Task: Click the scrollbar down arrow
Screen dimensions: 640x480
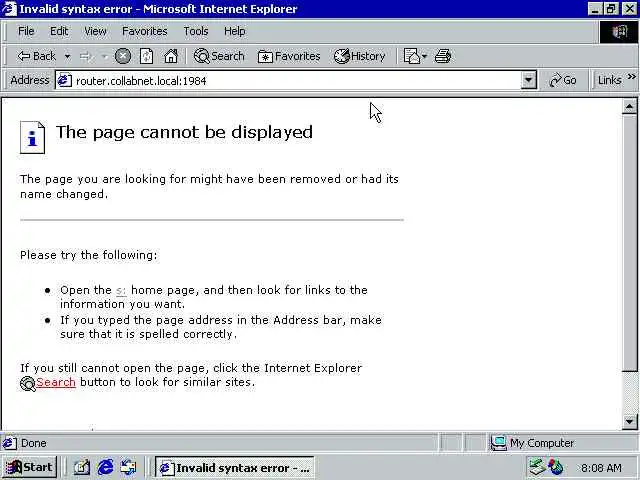Action: coord(629,422)
